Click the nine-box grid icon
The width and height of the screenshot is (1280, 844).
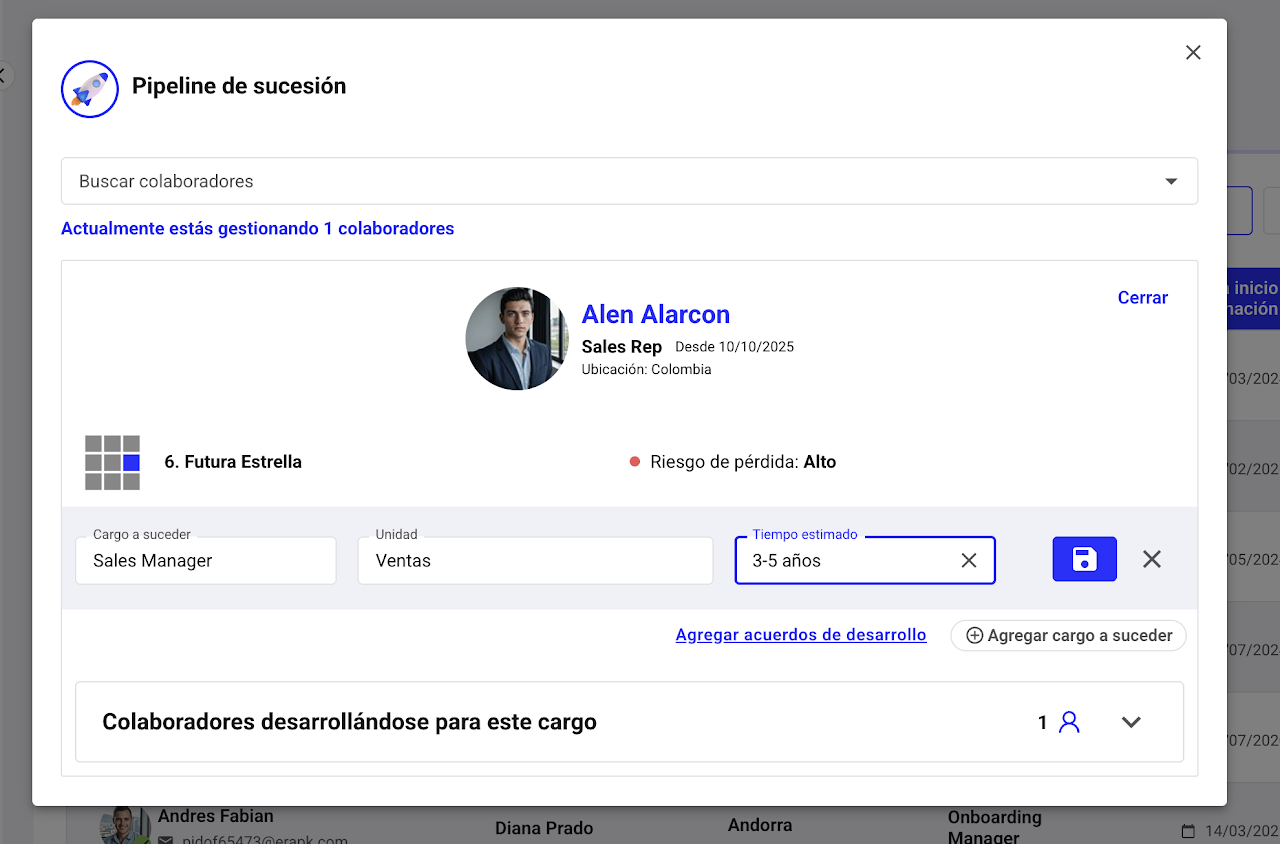(x=112, y=462)
